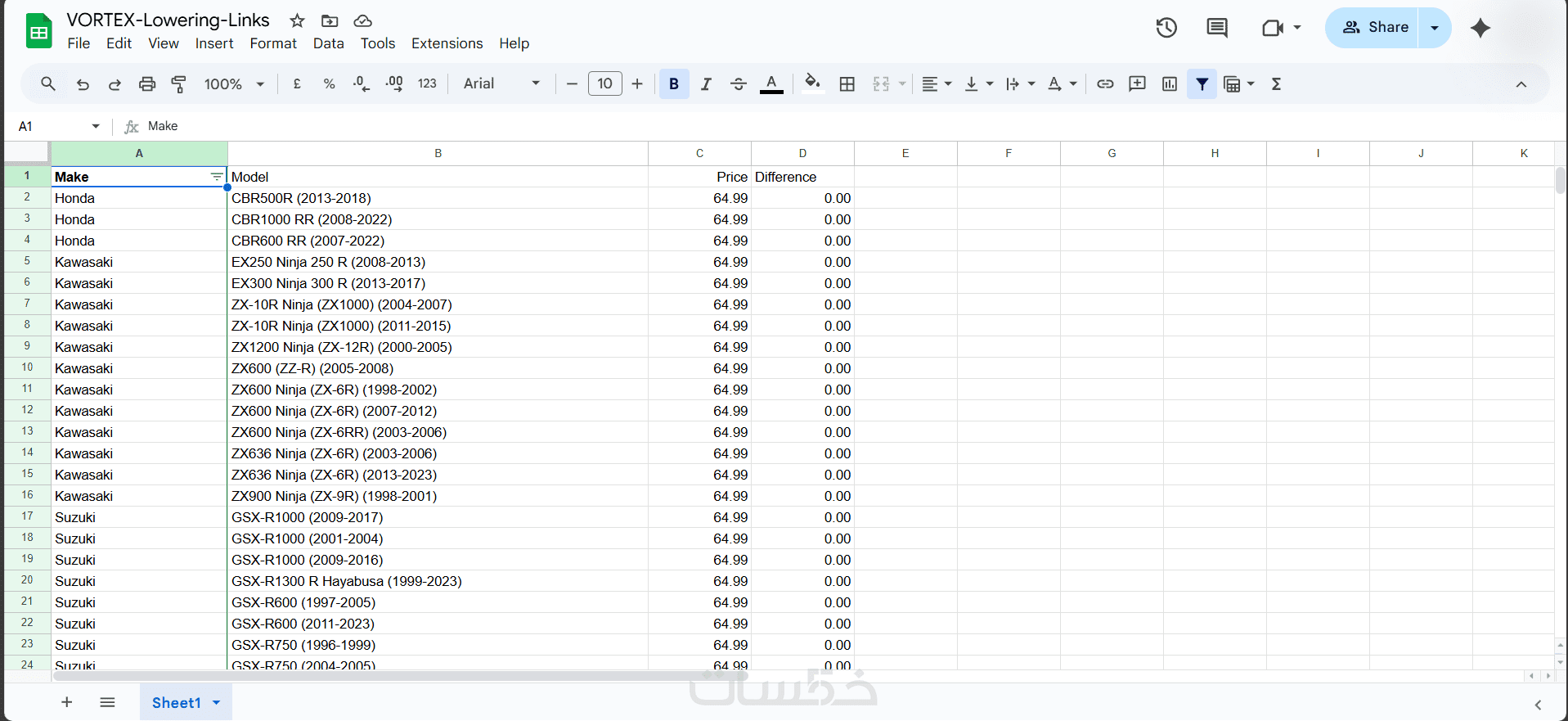Format as currency (£)

tap(297, 83)
